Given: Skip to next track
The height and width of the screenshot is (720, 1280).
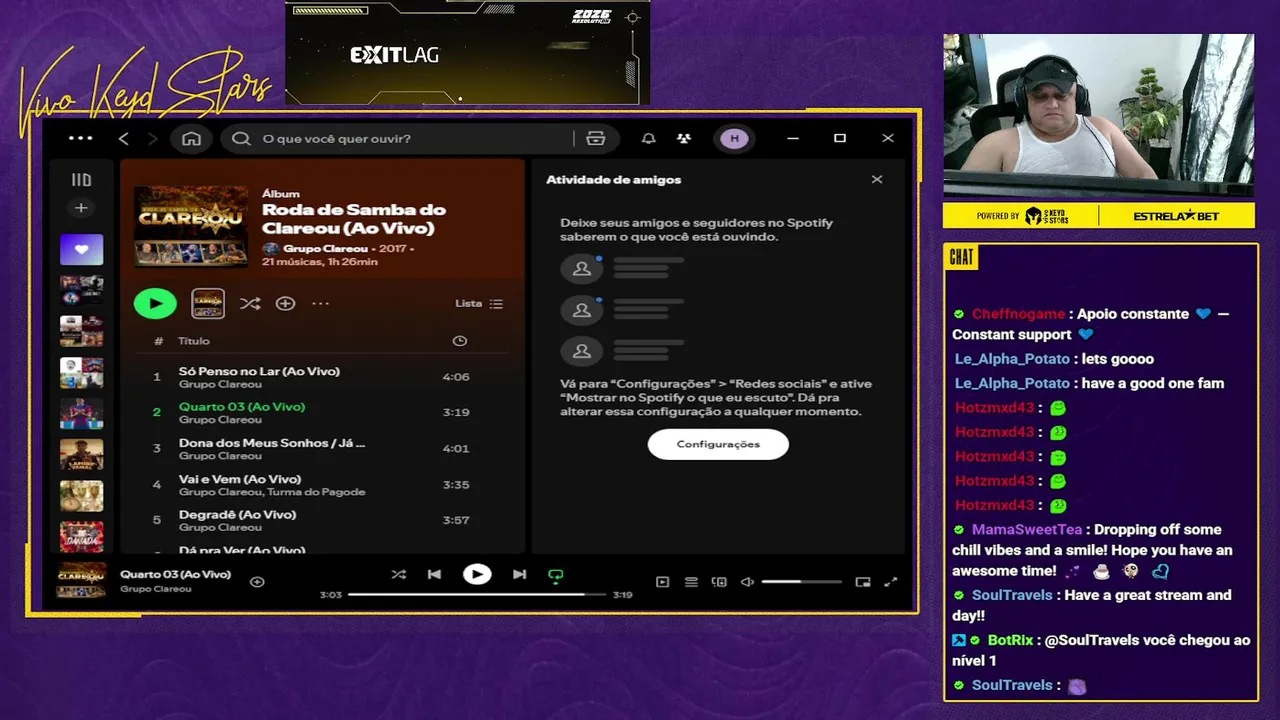Looking at the screenshot, I should 519,574.
